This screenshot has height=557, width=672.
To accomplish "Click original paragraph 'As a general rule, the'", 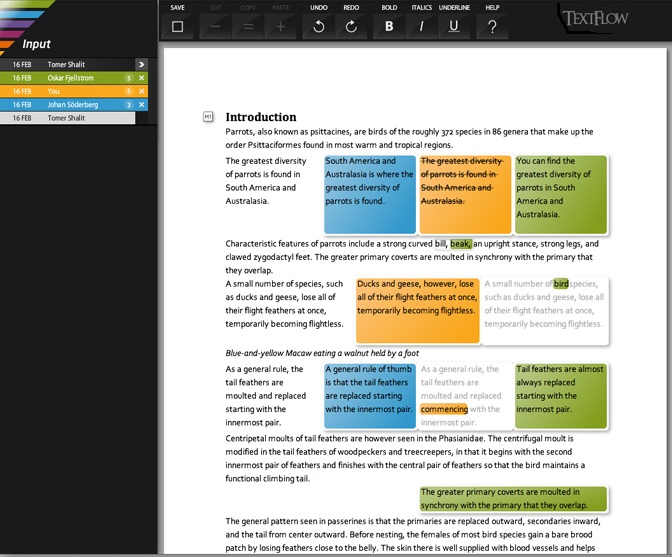I will point(266,395).
